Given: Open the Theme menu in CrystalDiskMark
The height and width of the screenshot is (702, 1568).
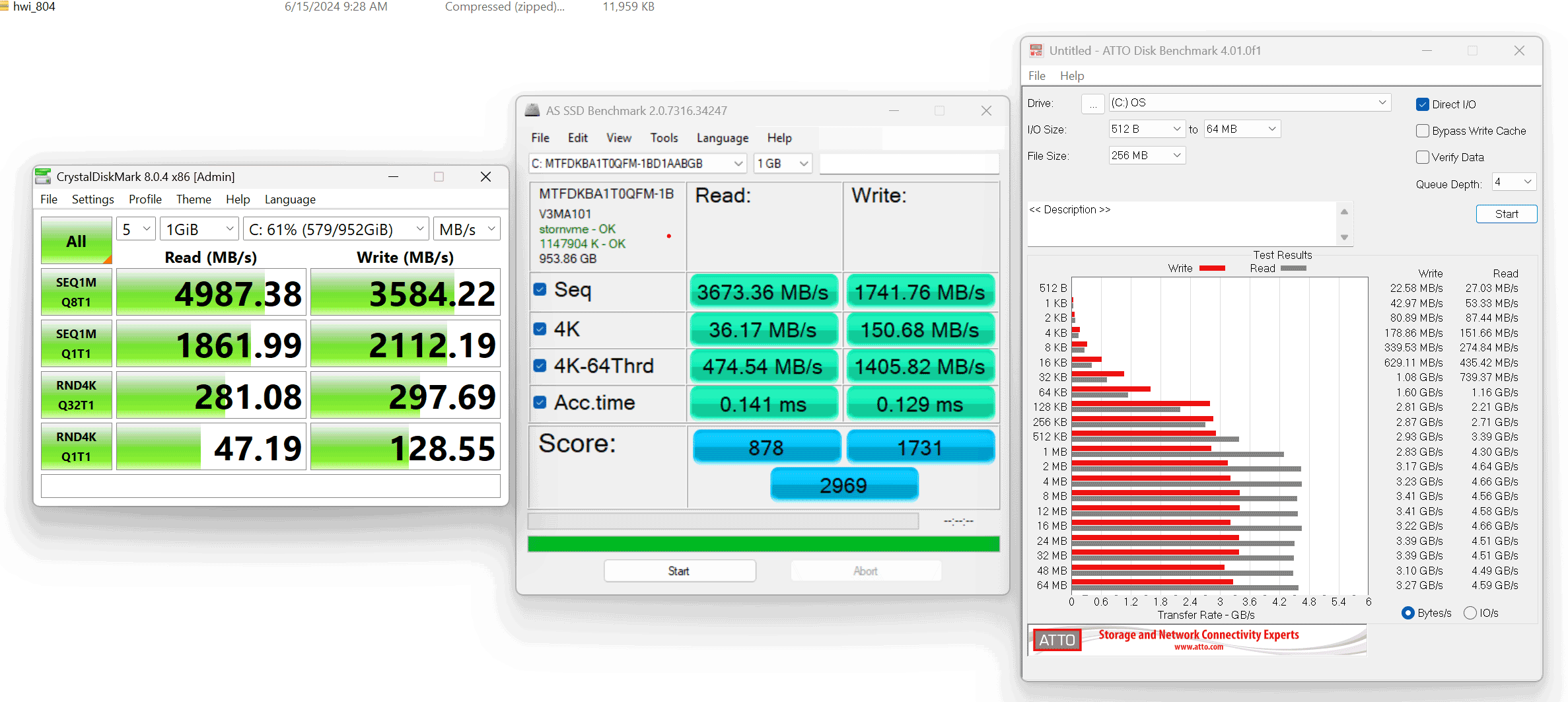Looking at the screenshot, I should 194,199.
